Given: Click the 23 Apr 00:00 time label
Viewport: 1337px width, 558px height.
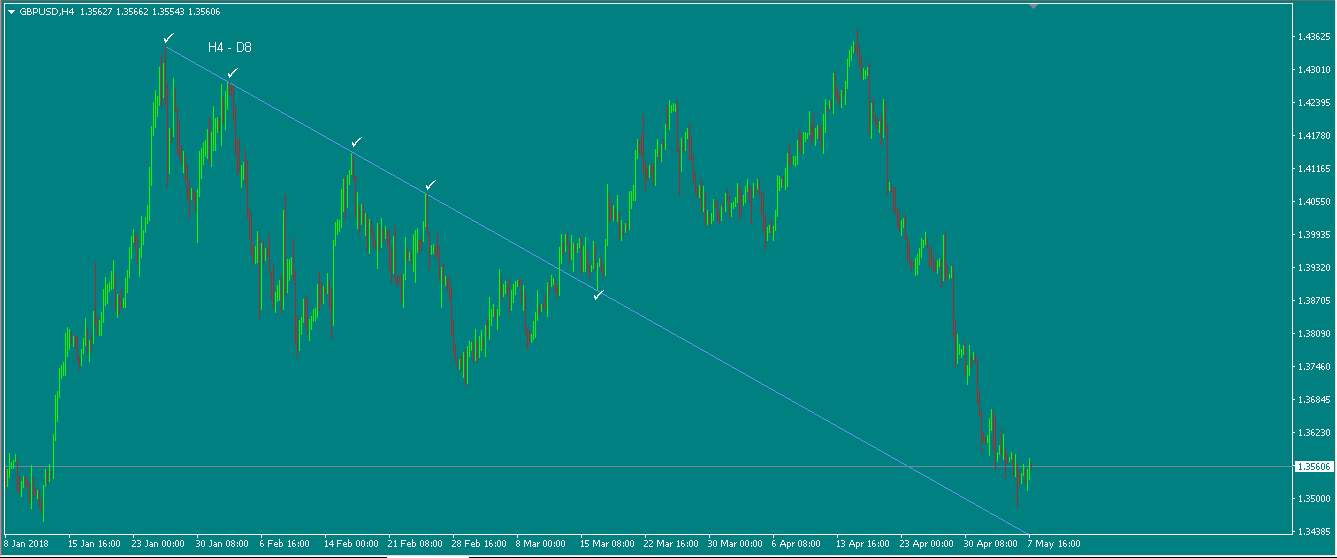Looking at the screenshot, I should pyautogui.click(x=927, y=544).
